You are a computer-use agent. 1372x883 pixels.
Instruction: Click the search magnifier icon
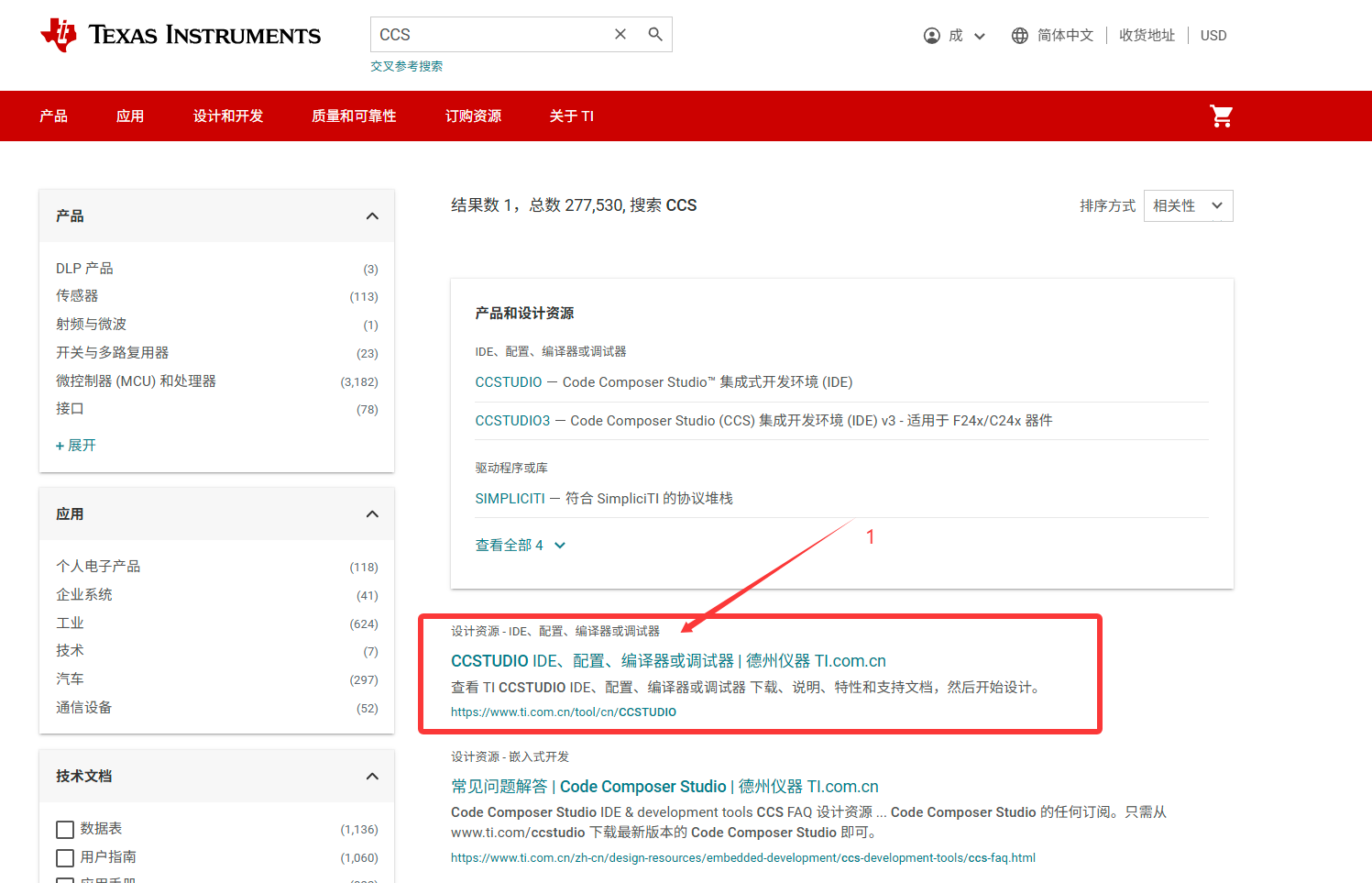pyautogui.click(x=655, y=34)
